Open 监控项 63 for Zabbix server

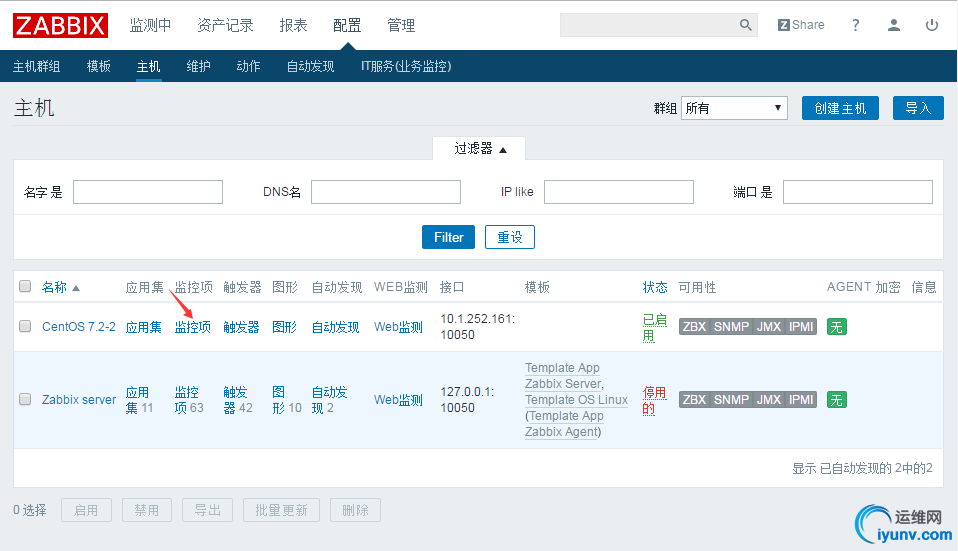pos(187,400)
